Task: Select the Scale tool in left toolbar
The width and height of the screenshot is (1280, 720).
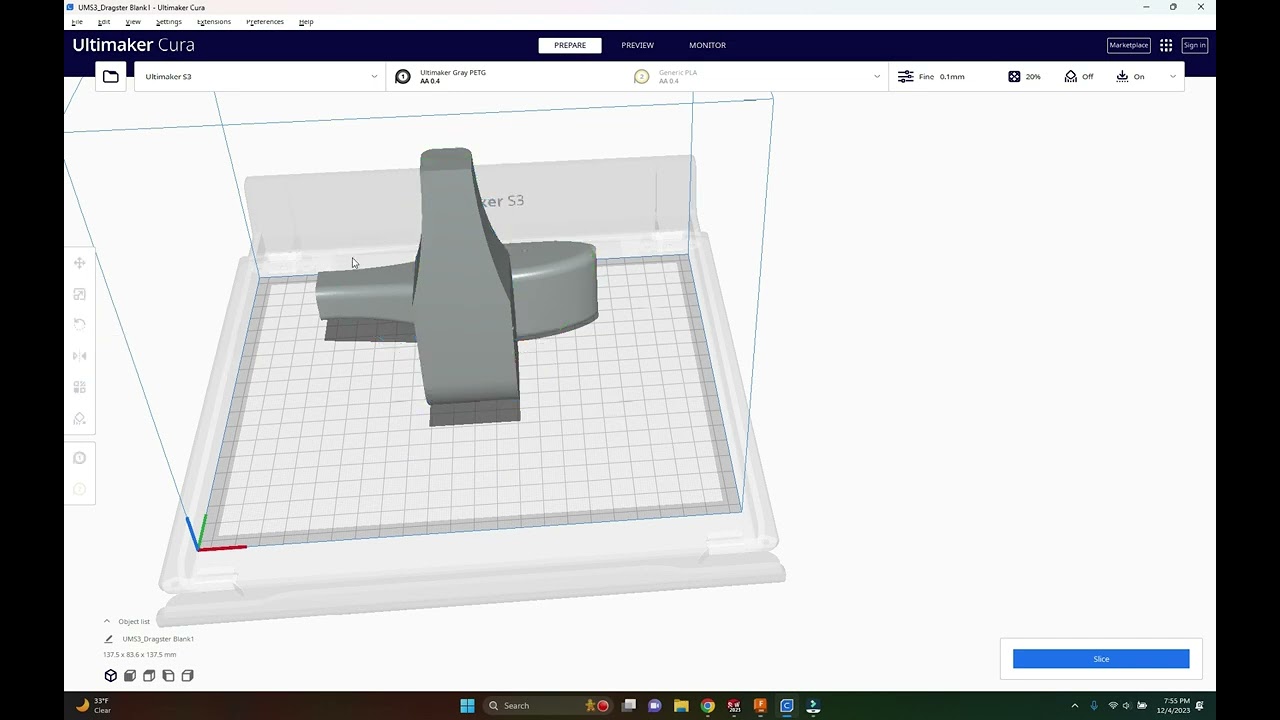Action: [79, 294]
